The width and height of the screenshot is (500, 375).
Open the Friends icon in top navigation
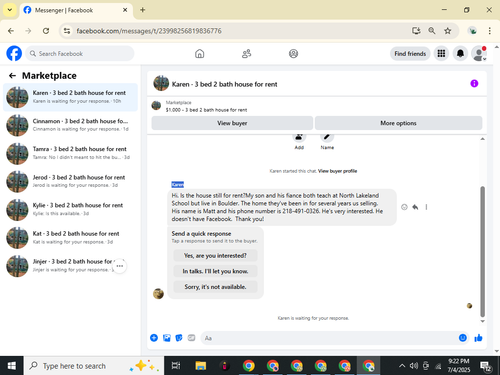point(246,54)
